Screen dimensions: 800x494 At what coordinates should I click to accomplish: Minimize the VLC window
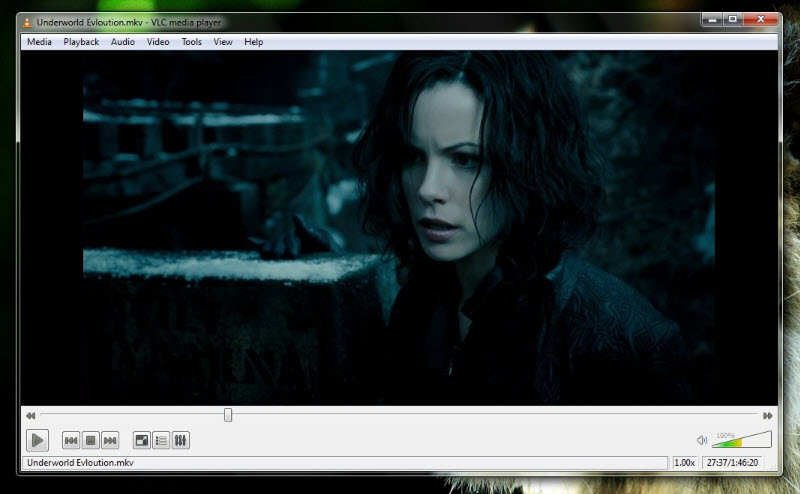click(x=712, y=19)
